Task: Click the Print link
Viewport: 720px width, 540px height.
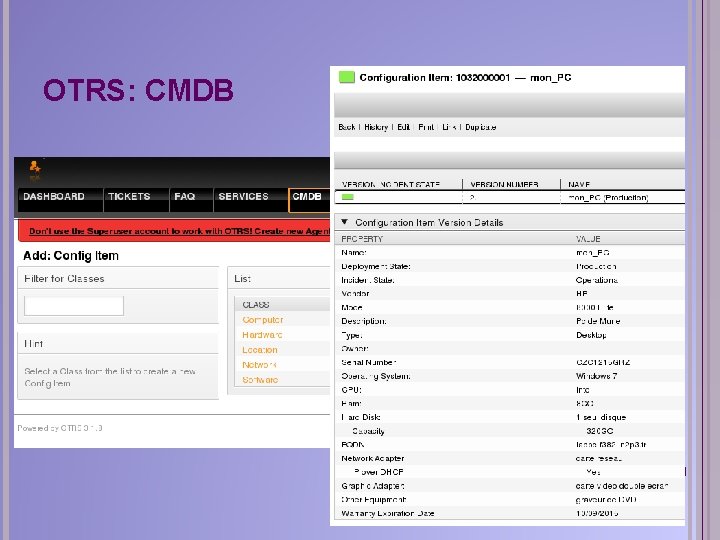Action: [426, 127]
